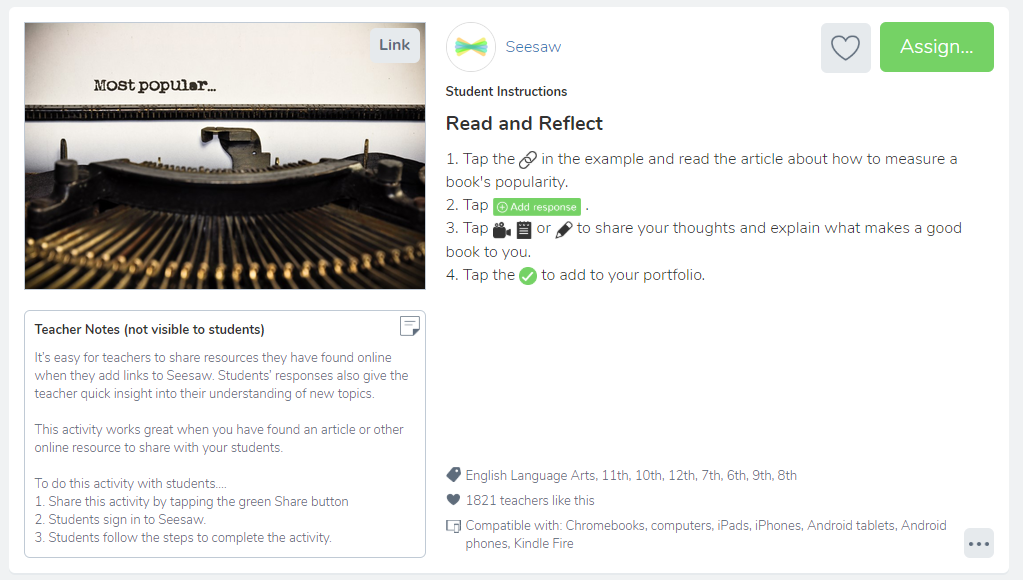1023x580 pixels.
Task: Open the Assign... dropdown button
Action: [x=936, y=47]
